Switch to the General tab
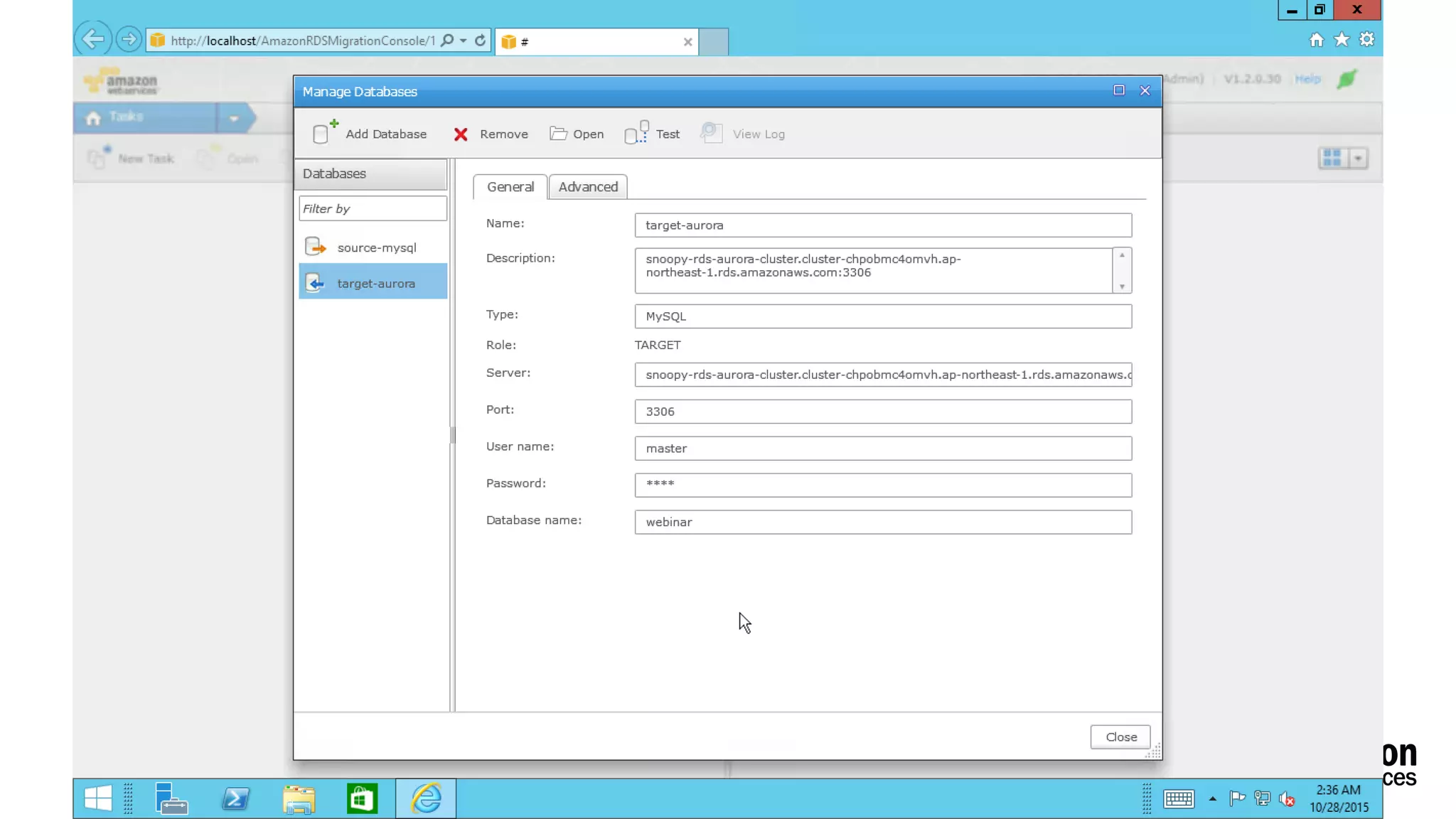The image size is (1456, 819). pyautogui.click(x=510, y=187)
